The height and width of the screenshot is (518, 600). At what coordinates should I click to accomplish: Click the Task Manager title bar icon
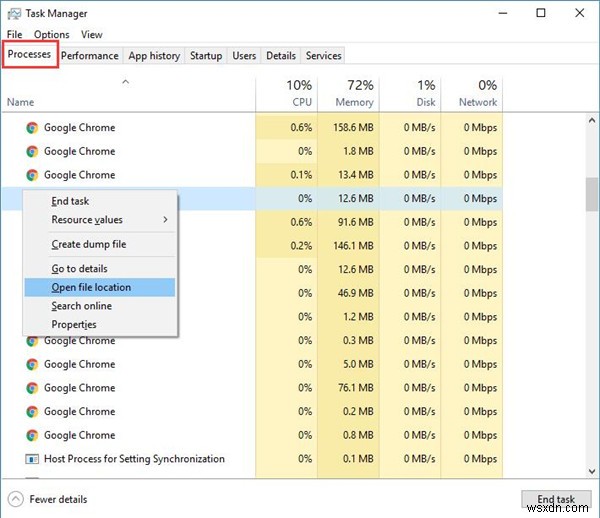(14, 14)
